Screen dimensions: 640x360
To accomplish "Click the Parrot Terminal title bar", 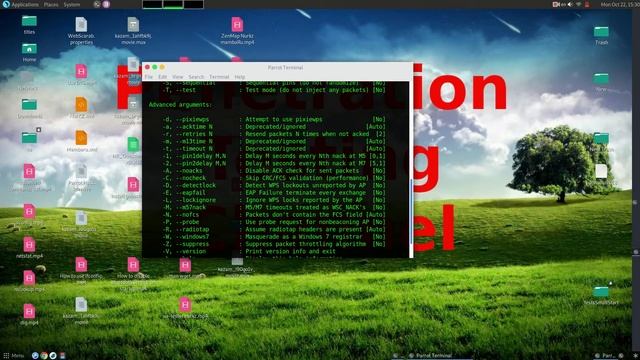I will (x=285, y=67).
